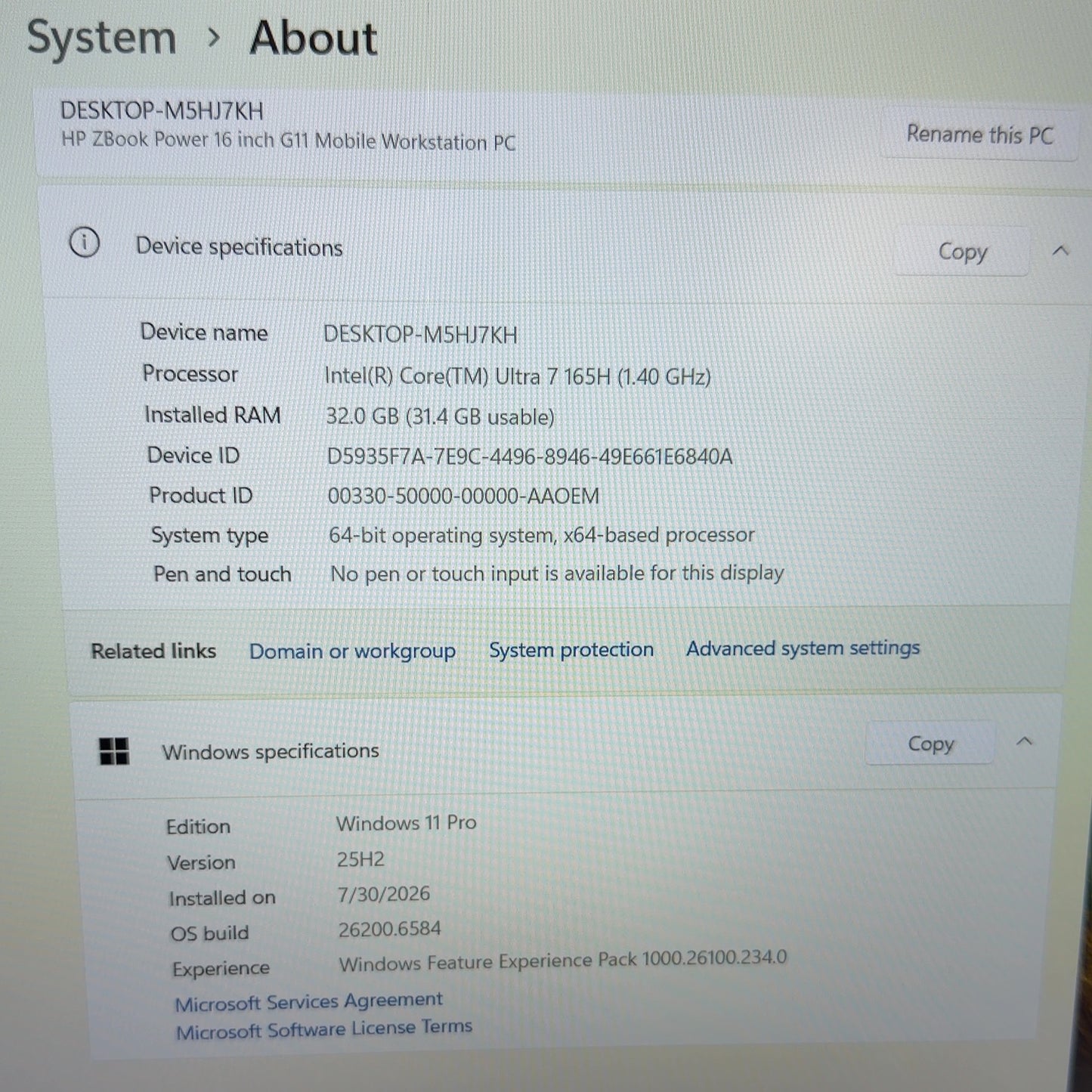Click the Installed RAM label
1092x1092 pixels.
coord(212,415)
